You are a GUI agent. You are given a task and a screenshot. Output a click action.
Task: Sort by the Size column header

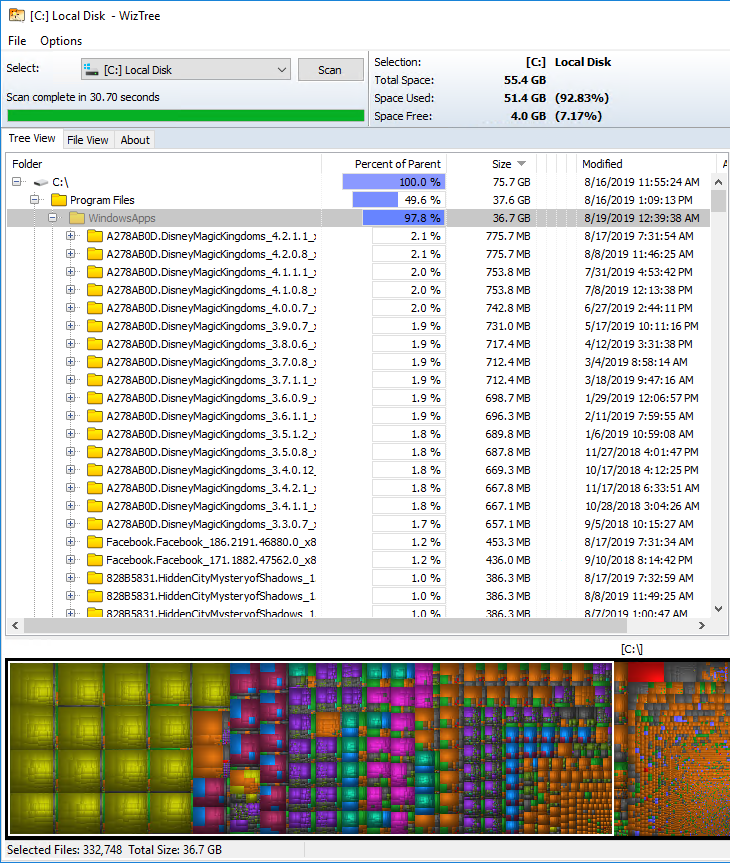(x=491, y=164)
